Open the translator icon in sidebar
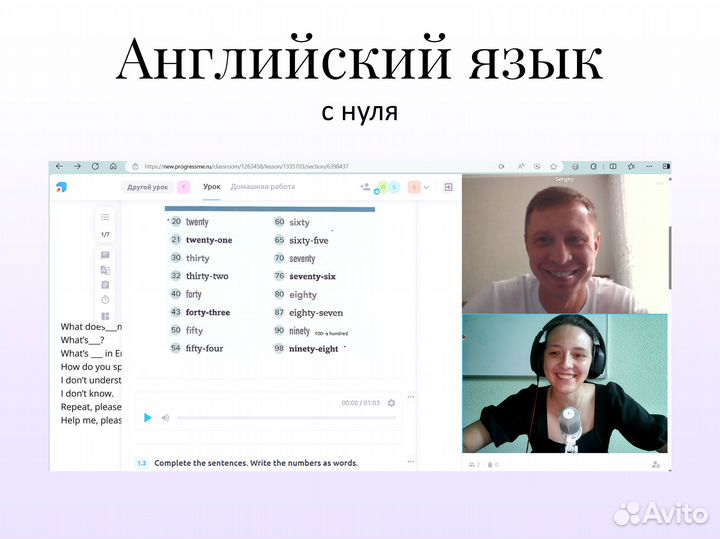 pos(105,270)
